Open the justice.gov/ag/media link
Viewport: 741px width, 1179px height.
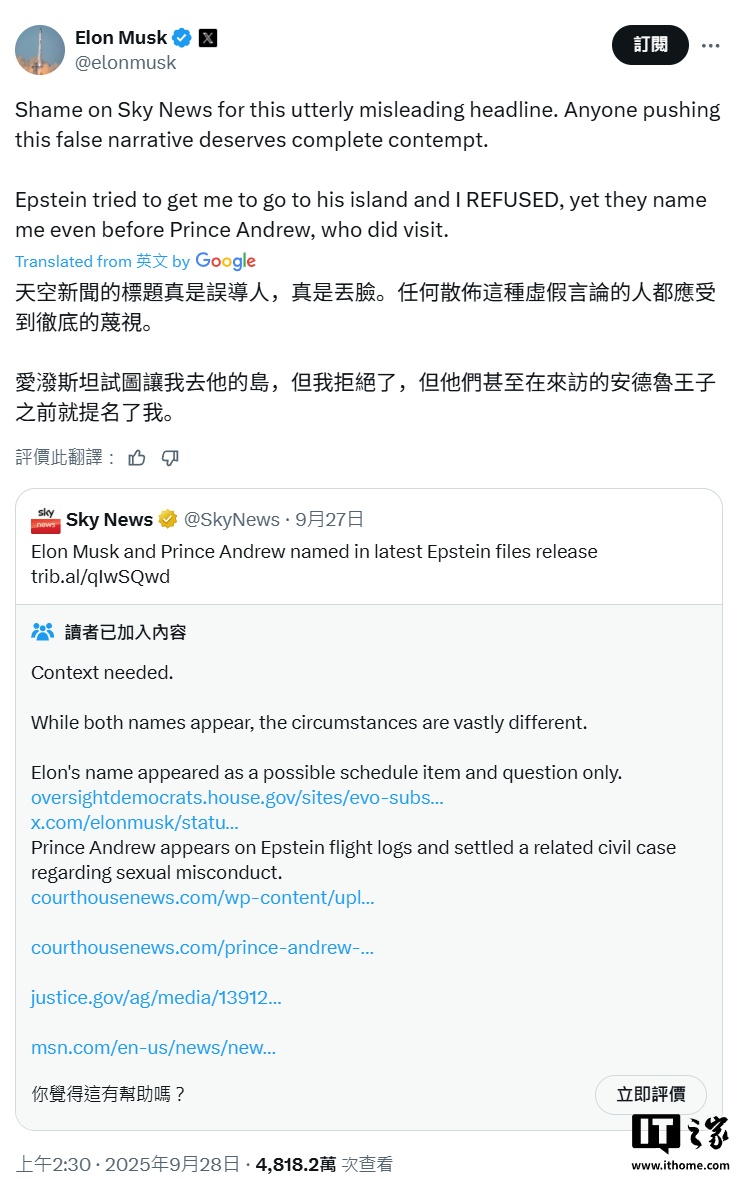pos(156,998)
